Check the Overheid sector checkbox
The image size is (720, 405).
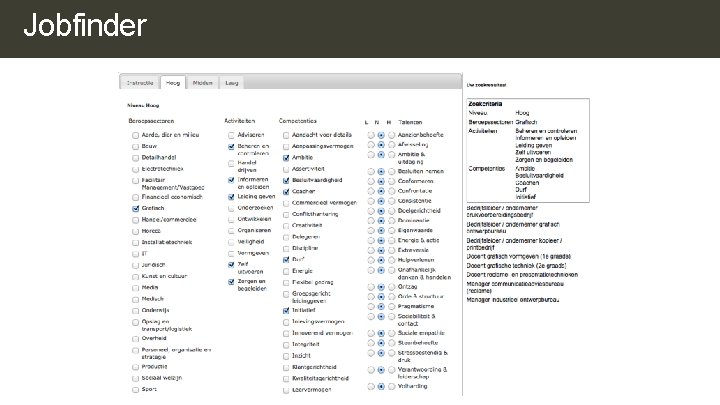(x=135, y=339)
